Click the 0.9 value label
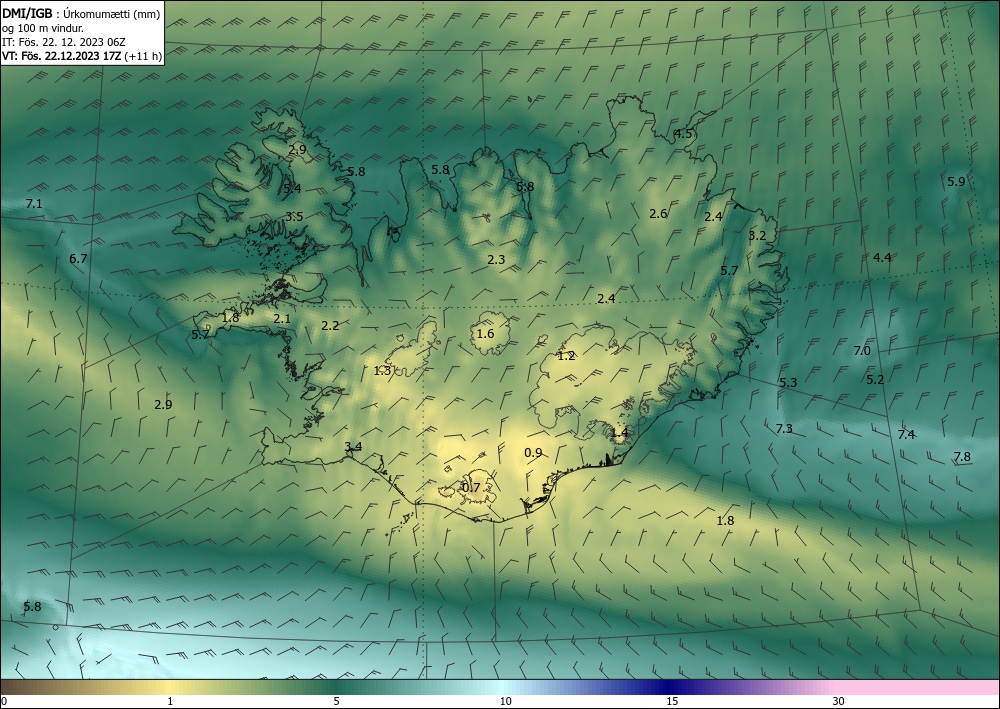The width and height of the screenshot is (1000, 709). coord(533,453)
